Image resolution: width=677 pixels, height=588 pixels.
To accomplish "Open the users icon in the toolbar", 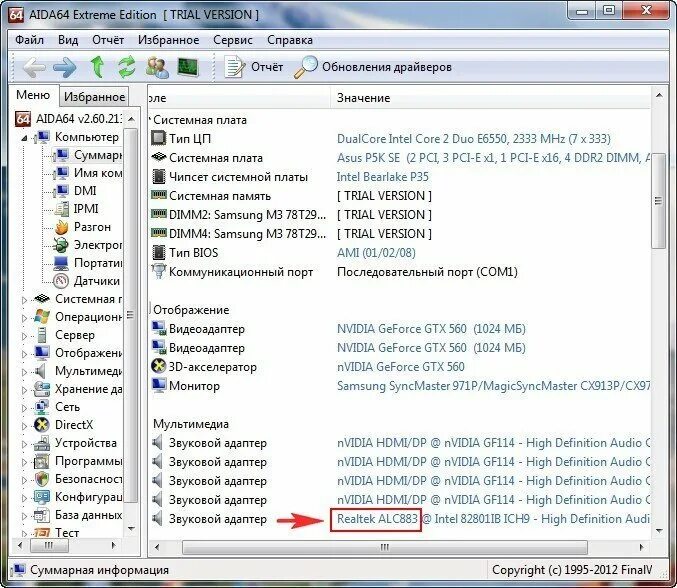I will 157,67.
